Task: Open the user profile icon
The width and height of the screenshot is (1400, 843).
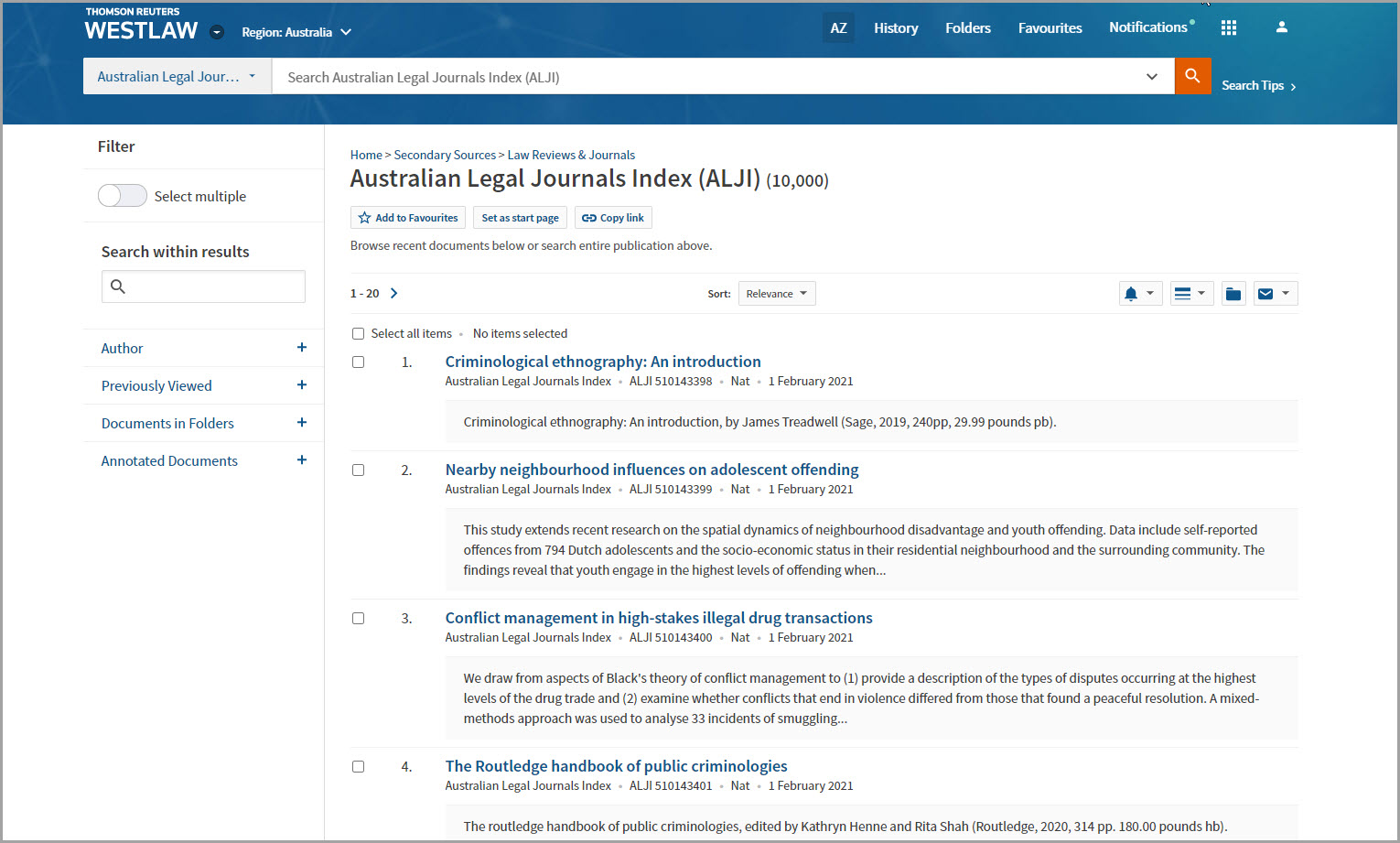Action: click(x=1282, y=27)
